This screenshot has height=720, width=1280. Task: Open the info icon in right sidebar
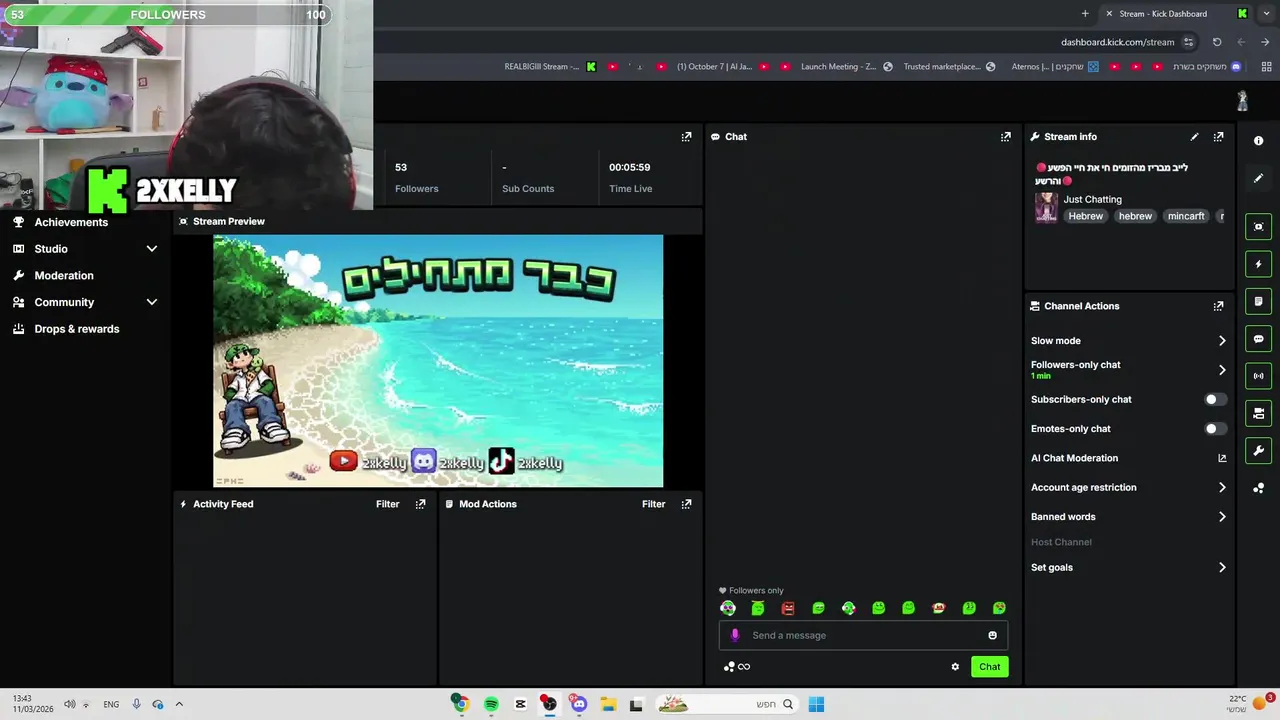coord(1258,141)
